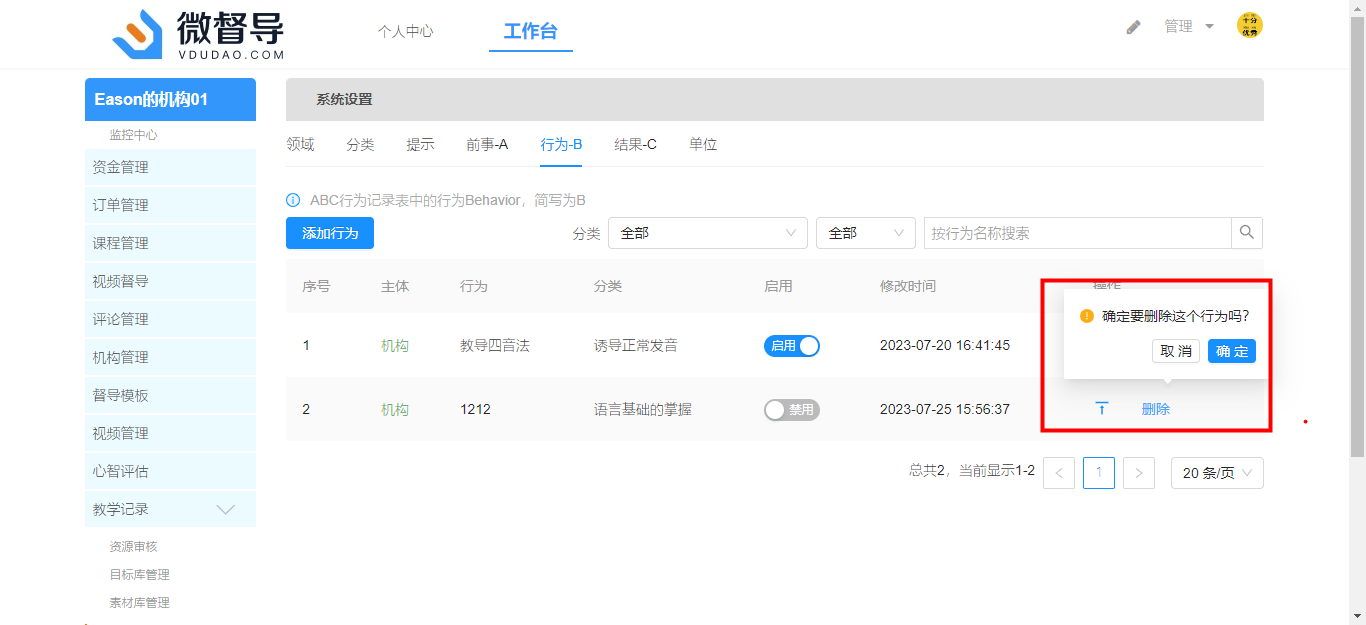The image size is (1366, 625).
Task: Open the second 全部 filter dropdown
Action: (865, 233)
